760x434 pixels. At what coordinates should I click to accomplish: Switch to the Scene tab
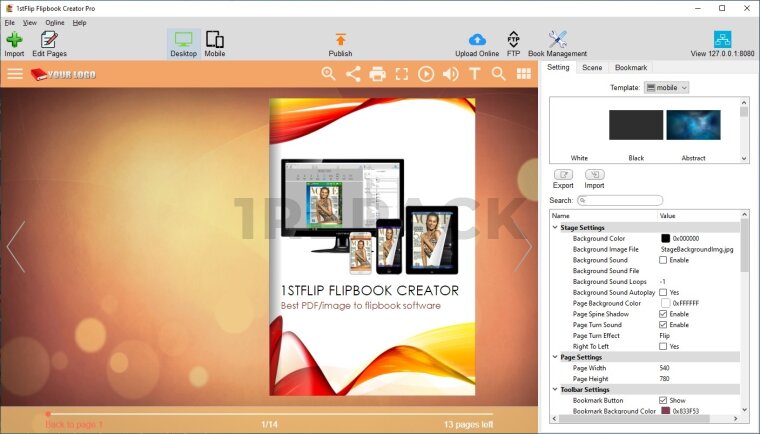592,67
